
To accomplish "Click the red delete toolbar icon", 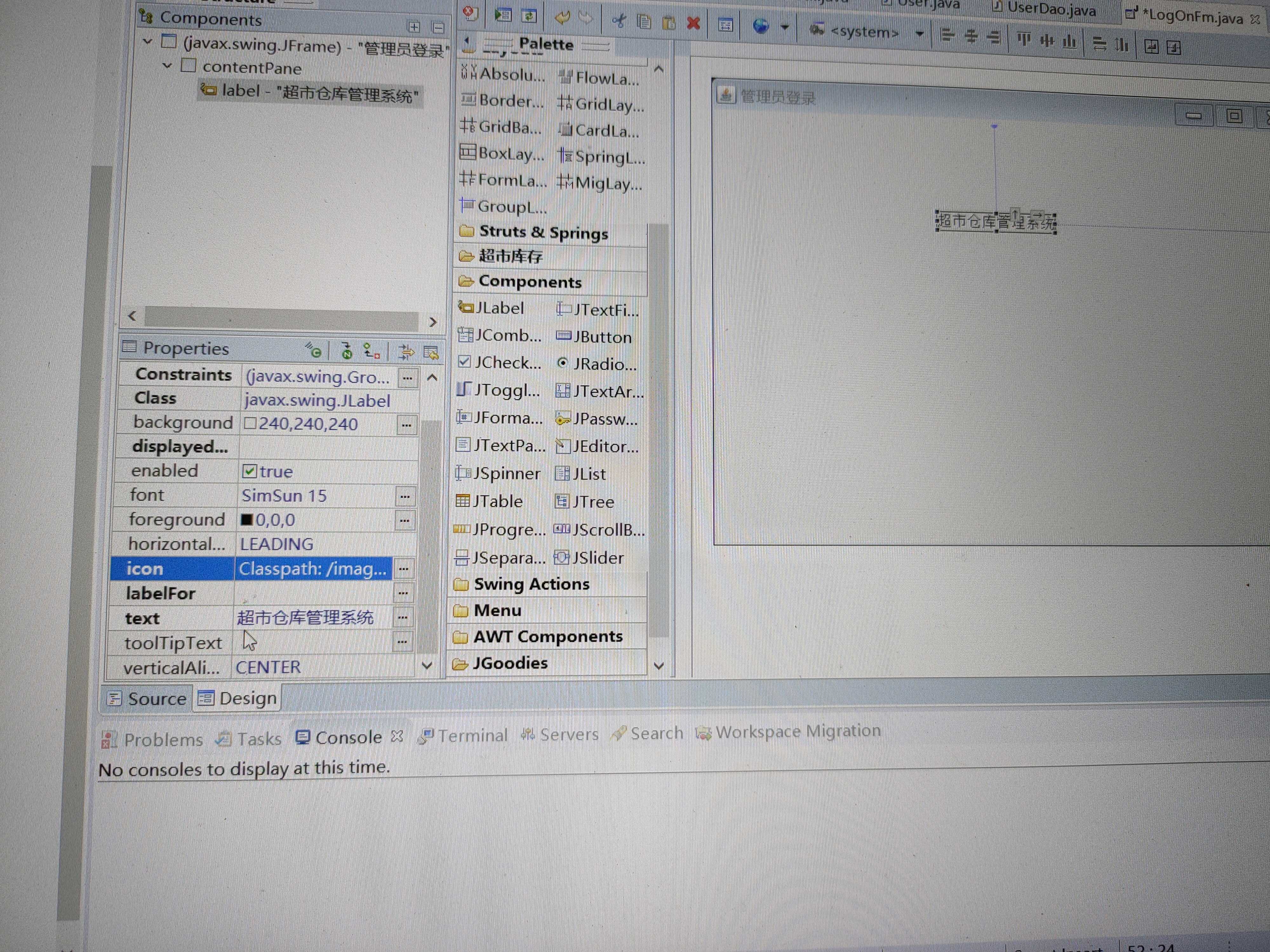I will click(x=693, y=23).
